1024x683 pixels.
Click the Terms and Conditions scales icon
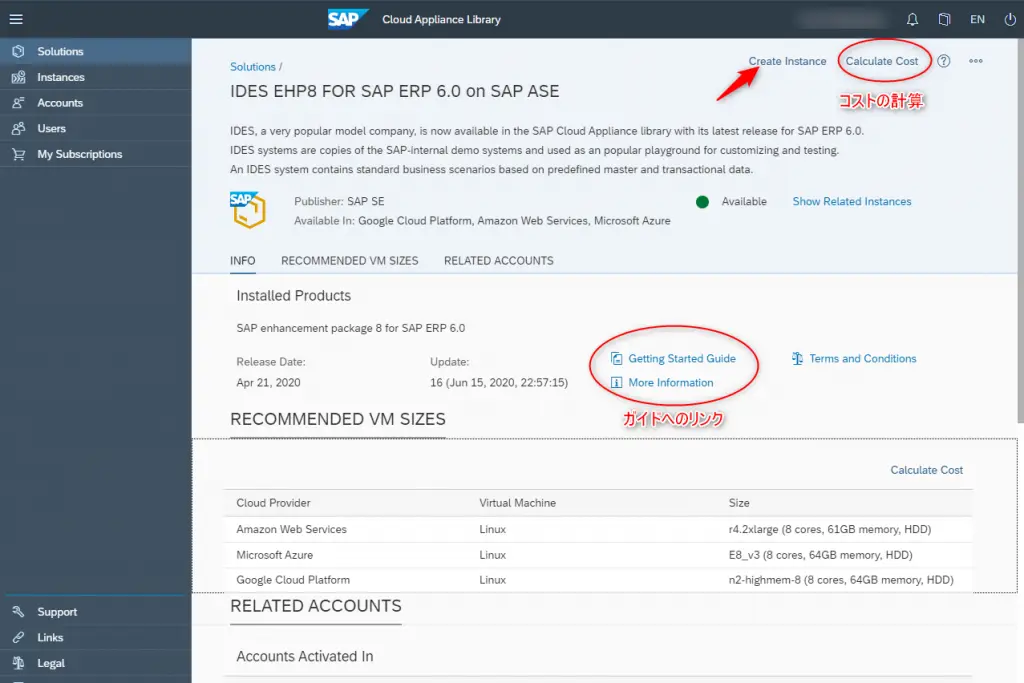coord(797,358)
